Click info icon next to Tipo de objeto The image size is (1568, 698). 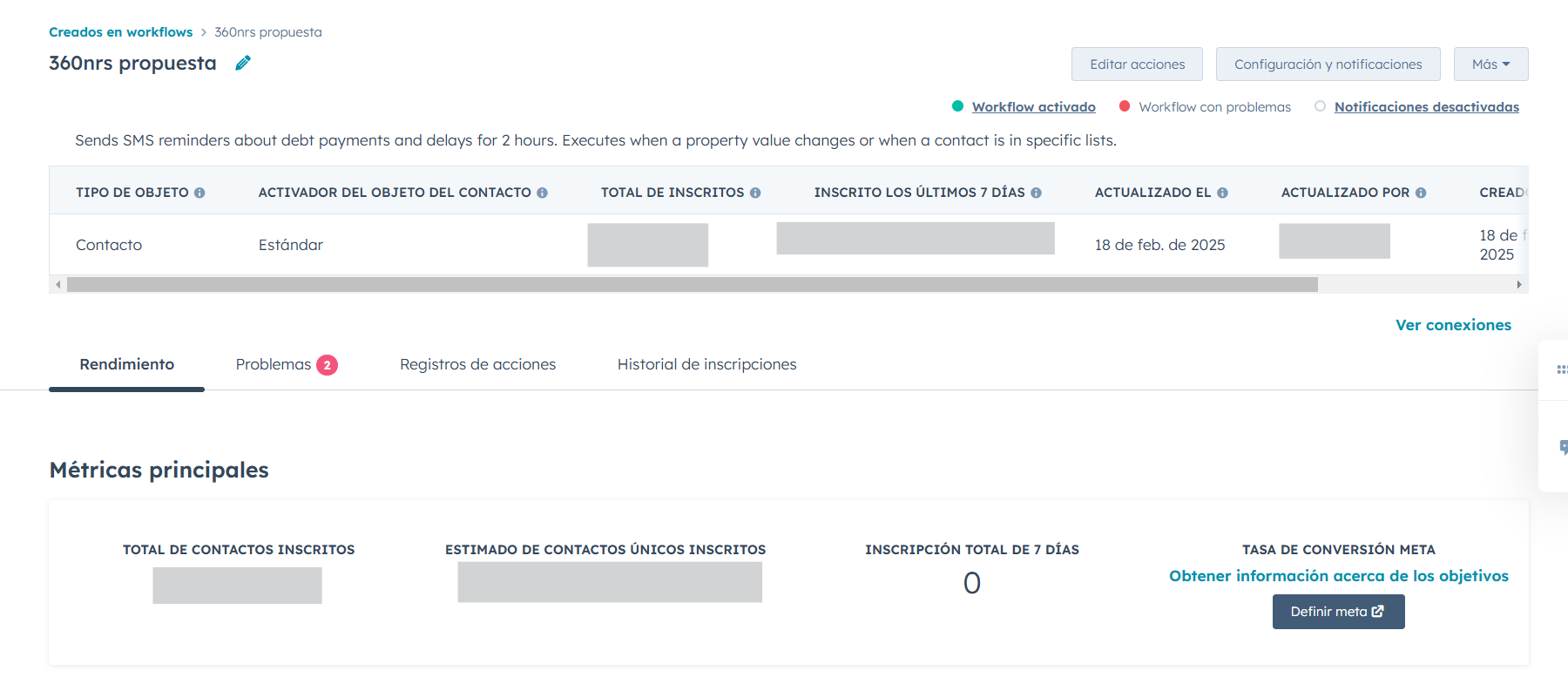199,193
